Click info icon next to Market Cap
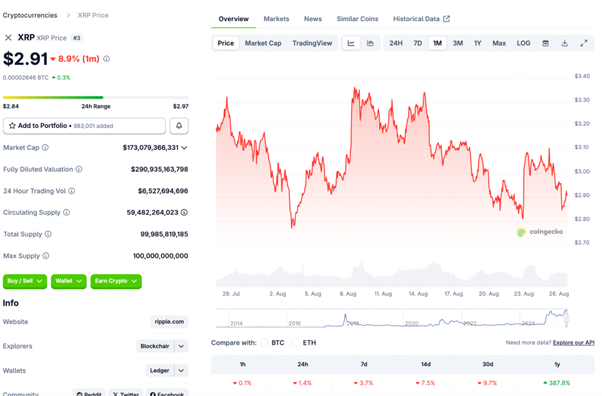 [x=45, y=147]
